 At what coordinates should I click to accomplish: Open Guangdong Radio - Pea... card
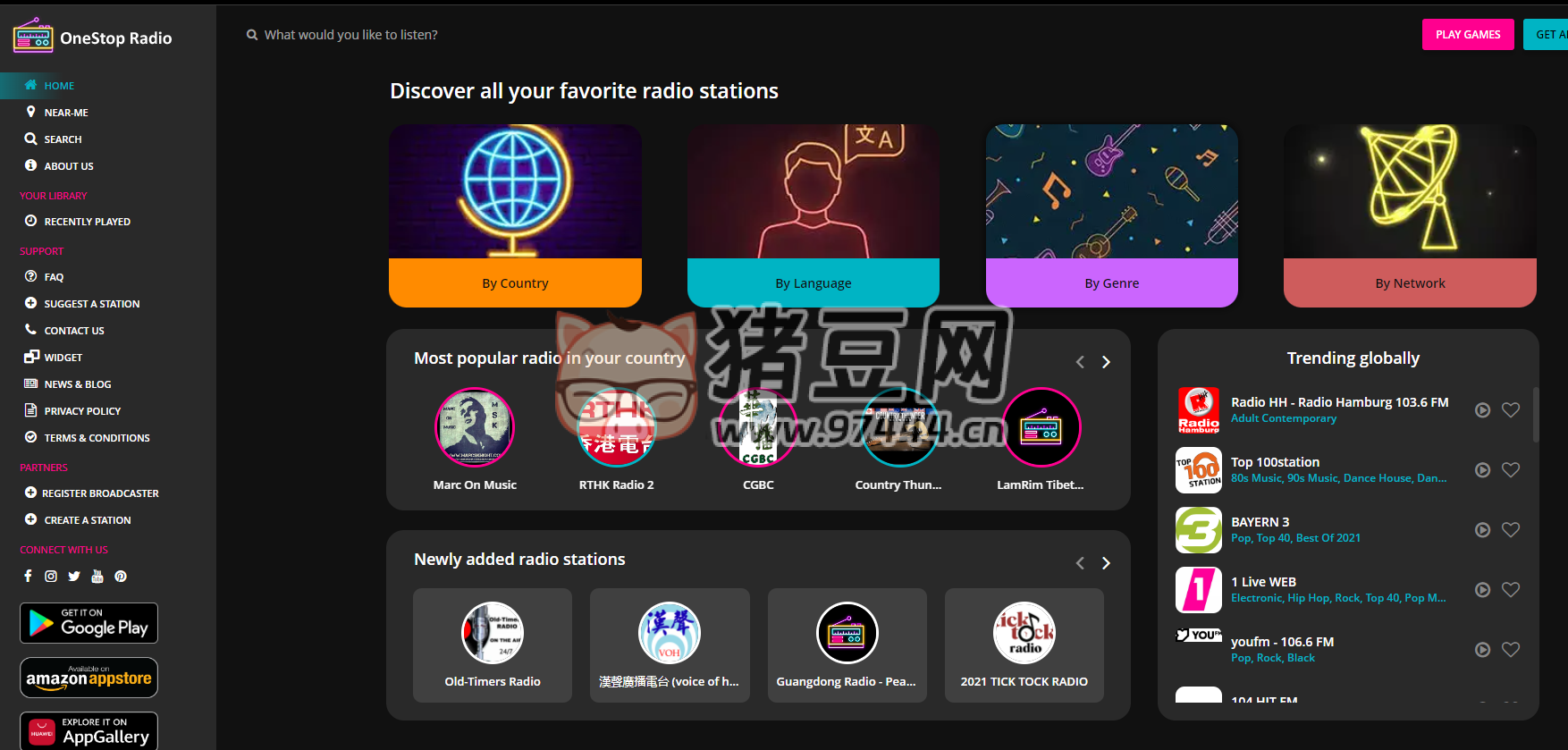[847, 645]
